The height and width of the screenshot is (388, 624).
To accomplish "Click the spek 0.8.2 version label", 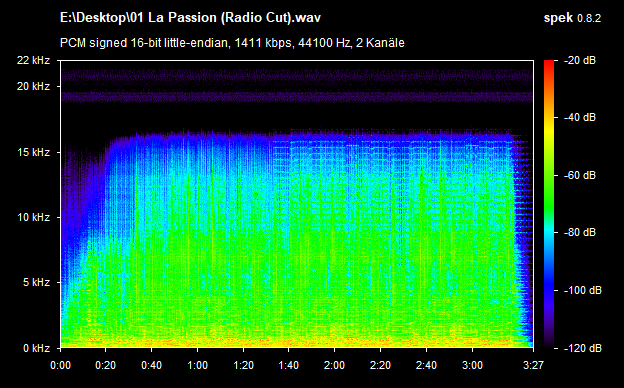I will pyautogui.click(x=572, y=18).
